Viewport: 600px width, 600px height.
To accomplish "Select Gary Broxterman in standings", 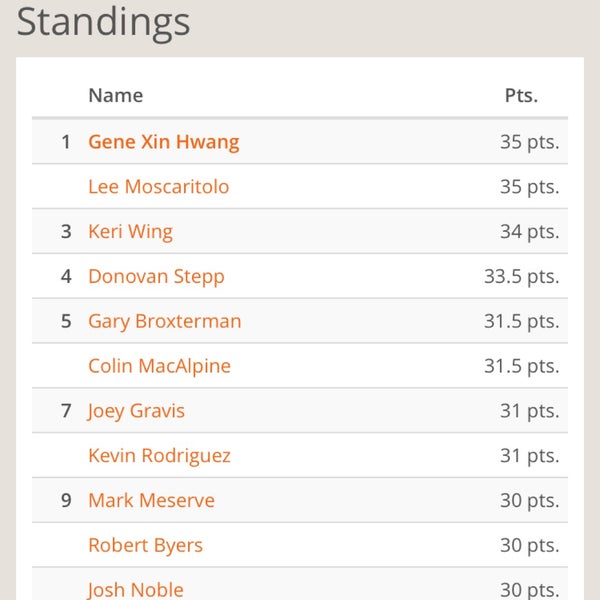I will 164,322.
